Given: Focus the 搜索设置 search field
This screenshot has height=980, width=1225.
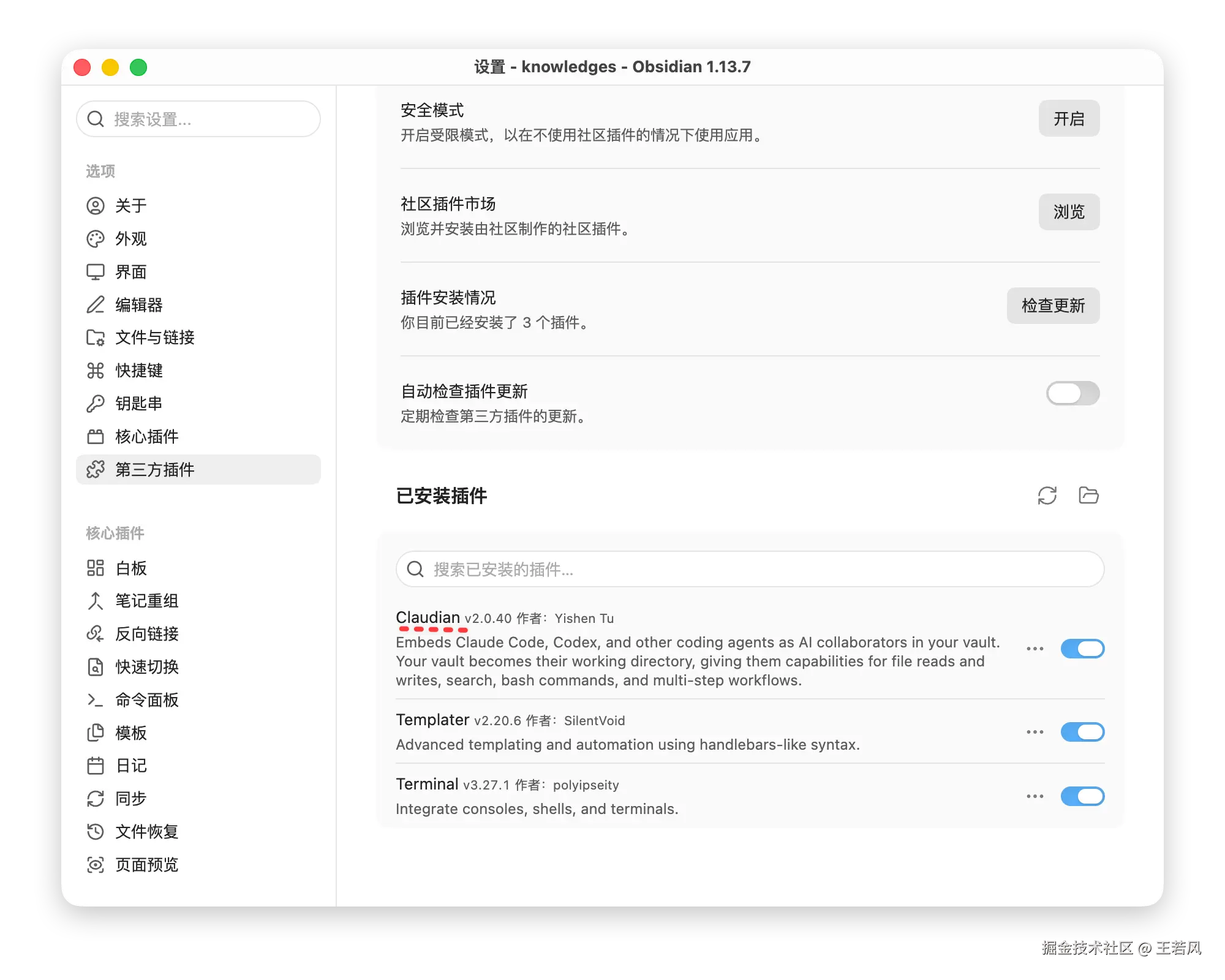Looking at the screenshot, I should (198, 119).
